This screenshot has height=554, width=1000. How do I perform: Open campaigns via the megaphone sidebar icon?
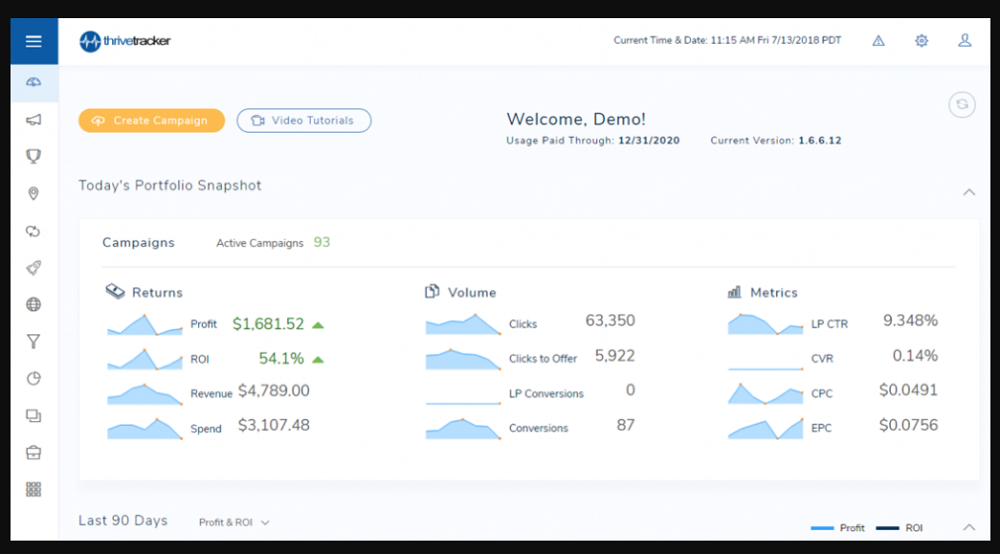point(34,120)
